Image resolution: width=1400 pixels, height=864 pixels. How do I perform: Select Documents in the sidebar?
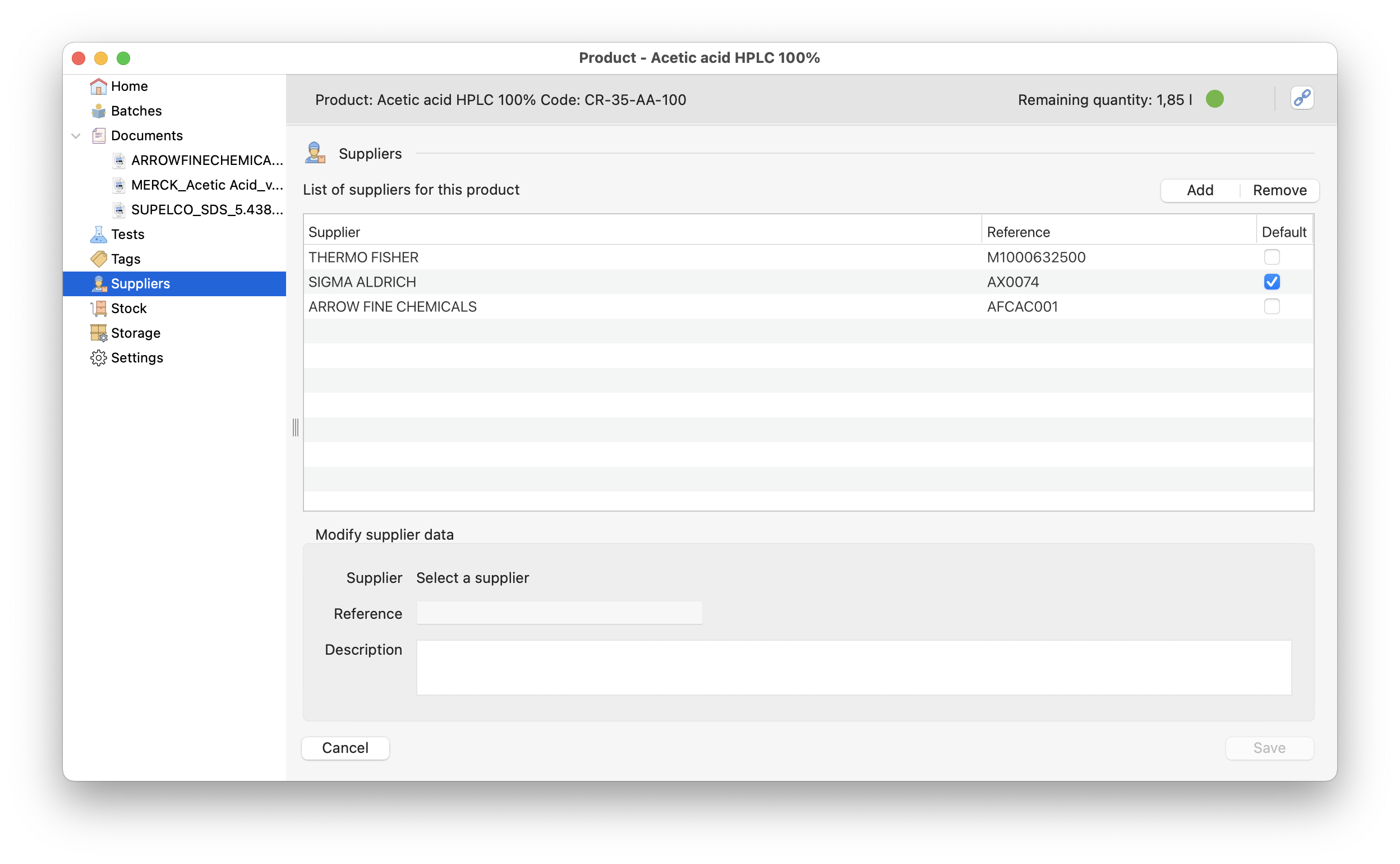[147, 135]
